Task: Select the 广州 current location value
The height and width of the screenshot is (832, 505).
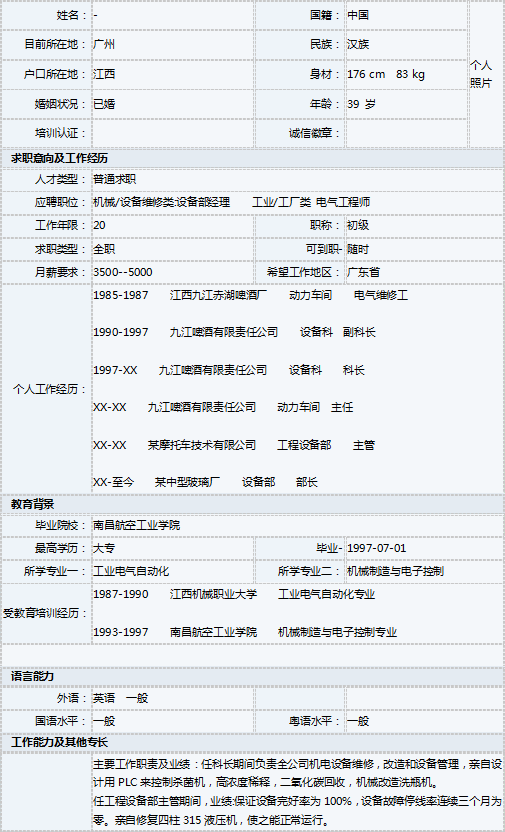Action: click(x=104, y=45)
